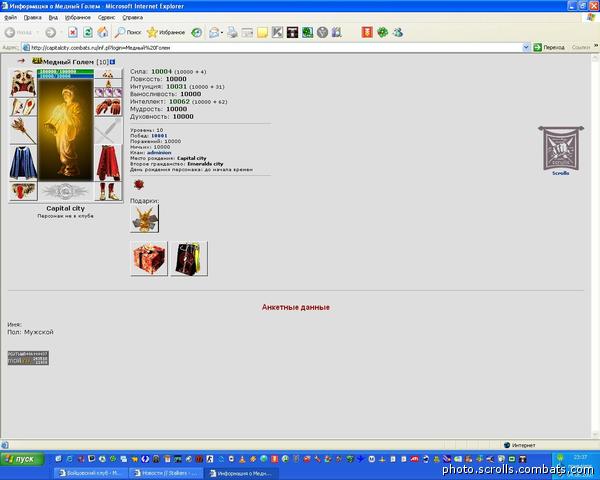Click the clan badge before Медный Голем
The height and width of the screenshot is (480, 600).
tap(37, 61)
